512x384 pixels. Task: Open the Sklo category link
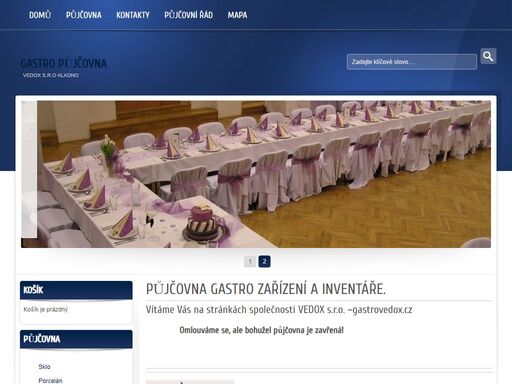[x=44, y=367]
